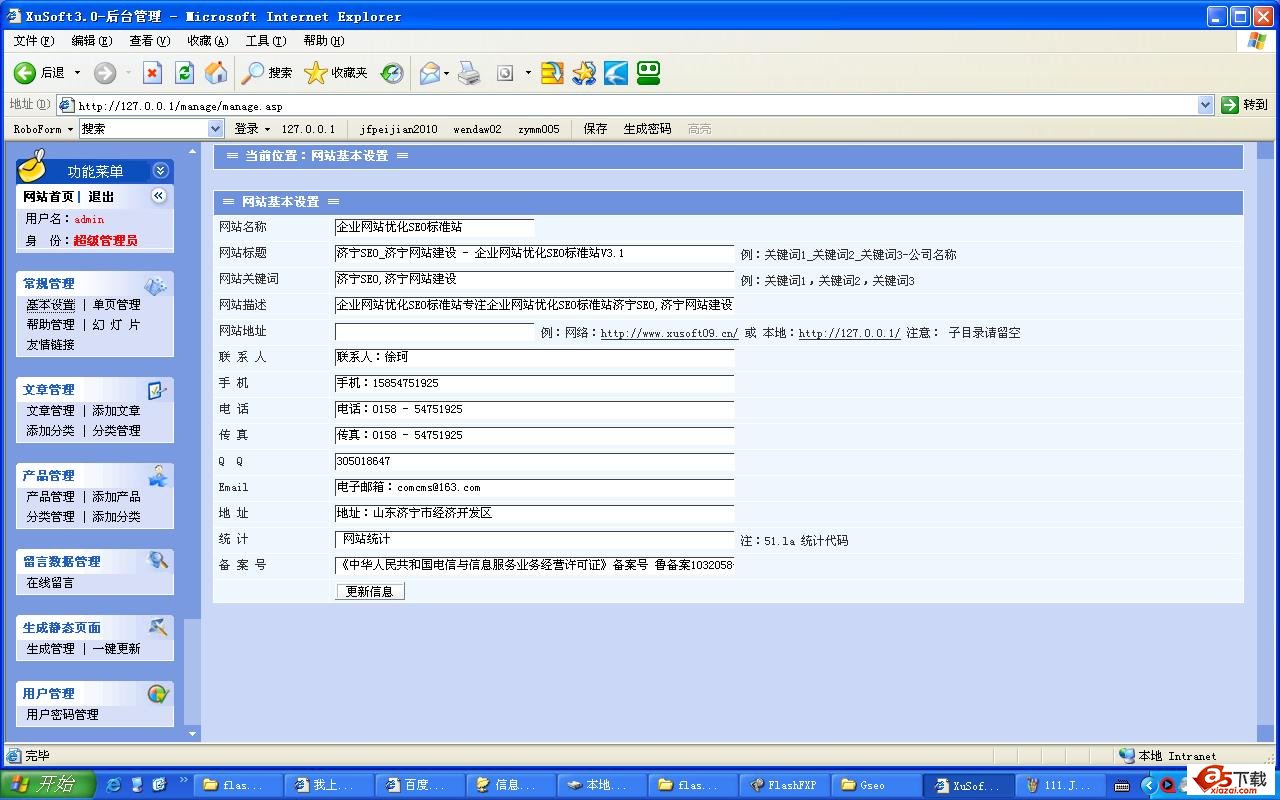Click the 更新信息 button

pyautogui.click(x=369, y=591)
